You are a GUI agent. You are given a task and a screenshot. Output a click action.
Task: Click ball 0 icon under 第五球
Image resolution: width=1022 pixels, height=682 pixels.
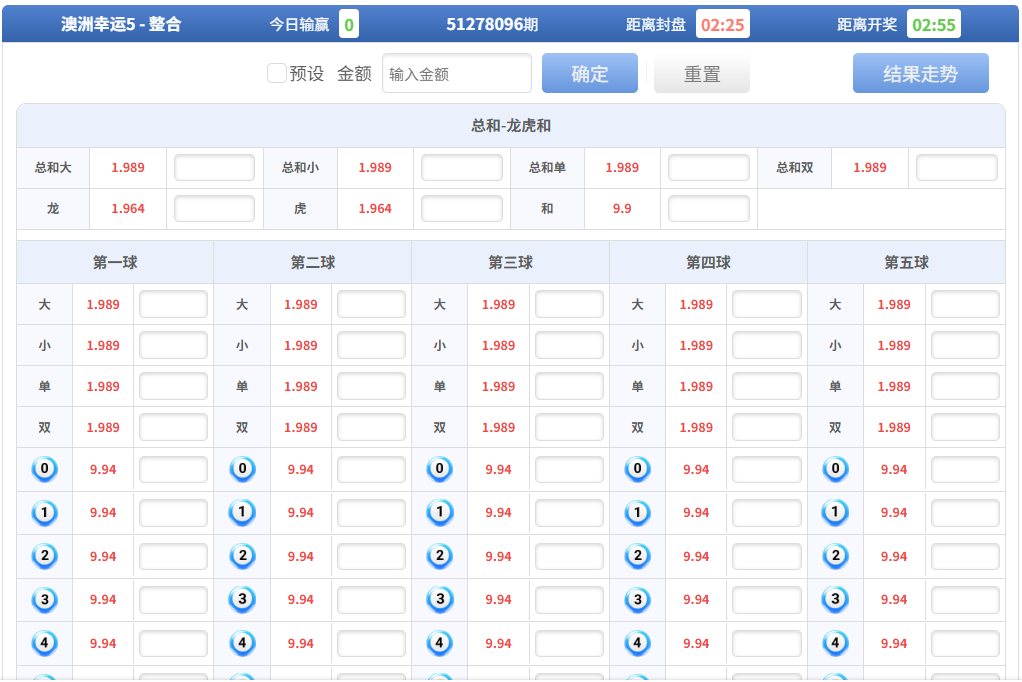(x=835, y=469)
